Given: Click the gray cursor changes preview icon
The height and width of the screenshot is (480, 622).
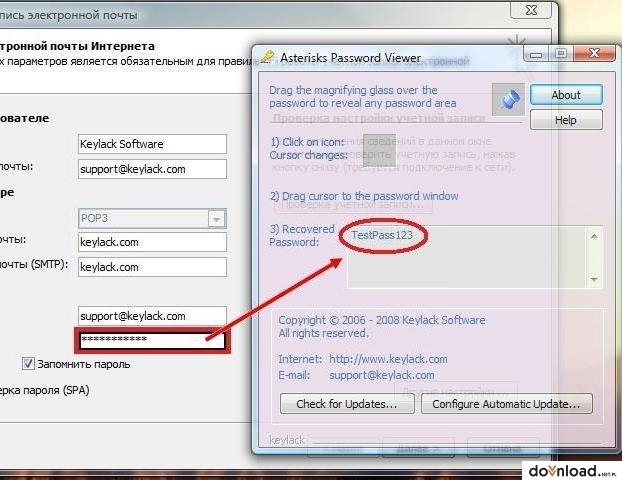Looking at the screenshot, I should click(x=379, y=150).
